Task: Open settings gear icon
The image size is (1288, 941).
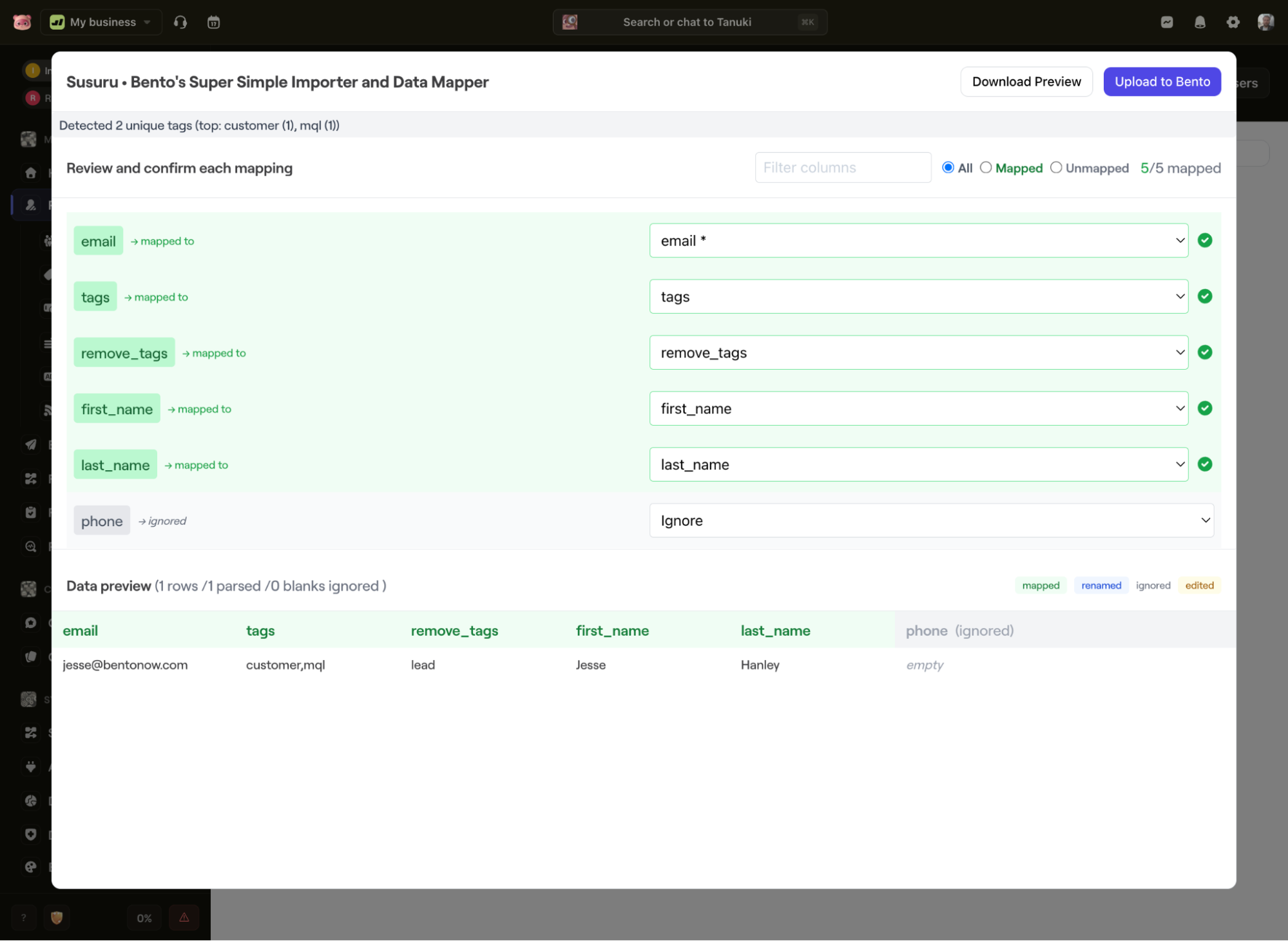Action: pyautogui.click(x=1233, y=23)
